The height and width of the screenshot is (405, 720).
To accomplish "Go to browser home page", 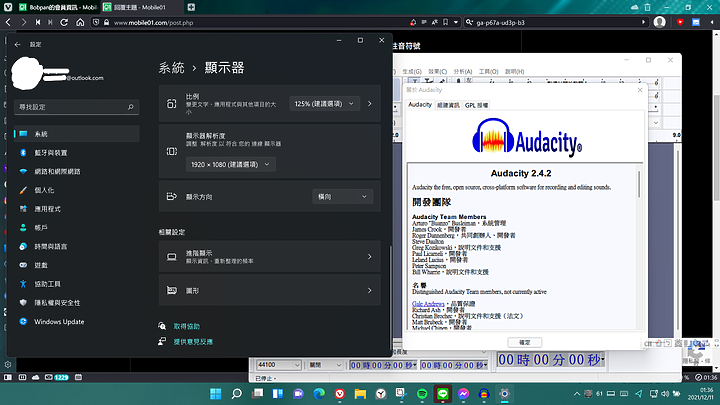I will (x=80, y=22).
